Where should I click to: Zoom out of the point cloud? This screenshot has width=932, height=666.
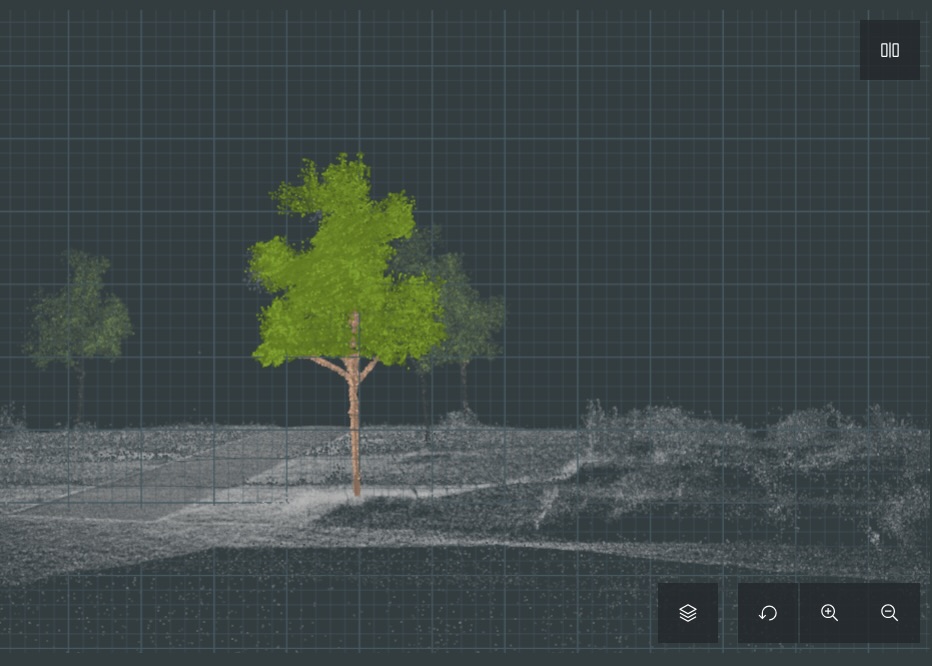pos(889,613)
